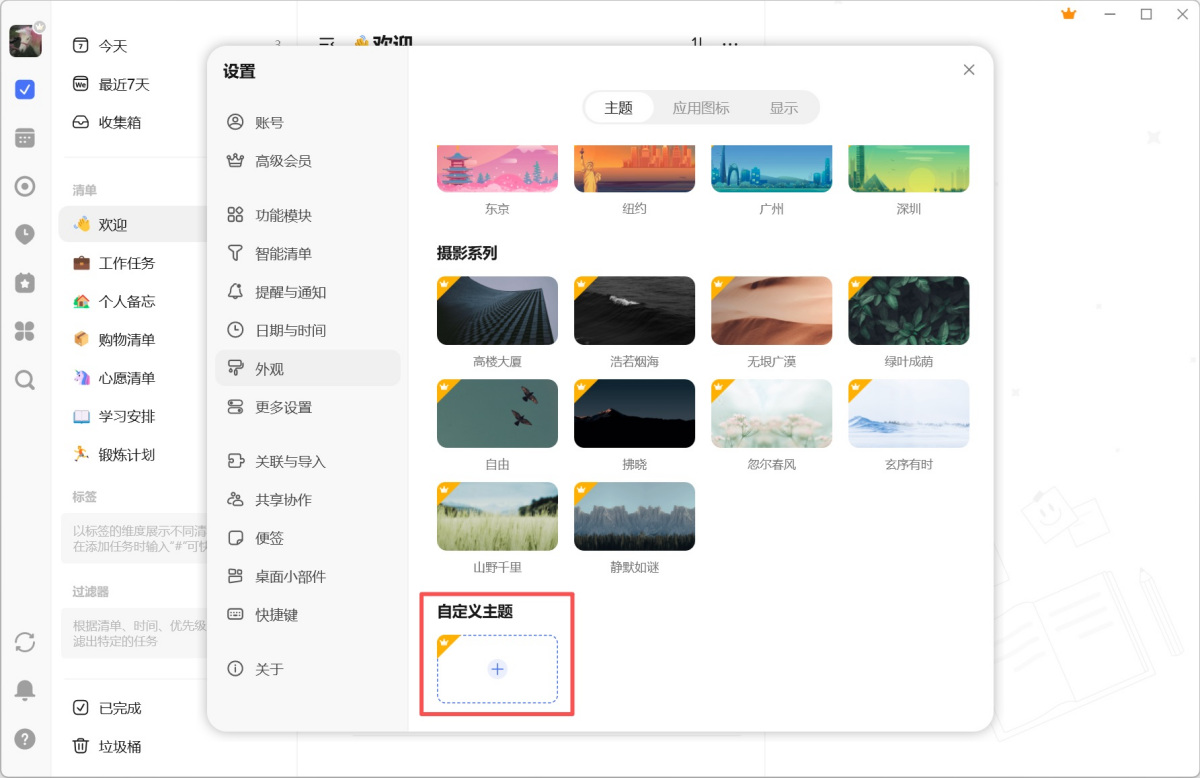Click the search icon in the left sidebar

[x=25, y=380]
